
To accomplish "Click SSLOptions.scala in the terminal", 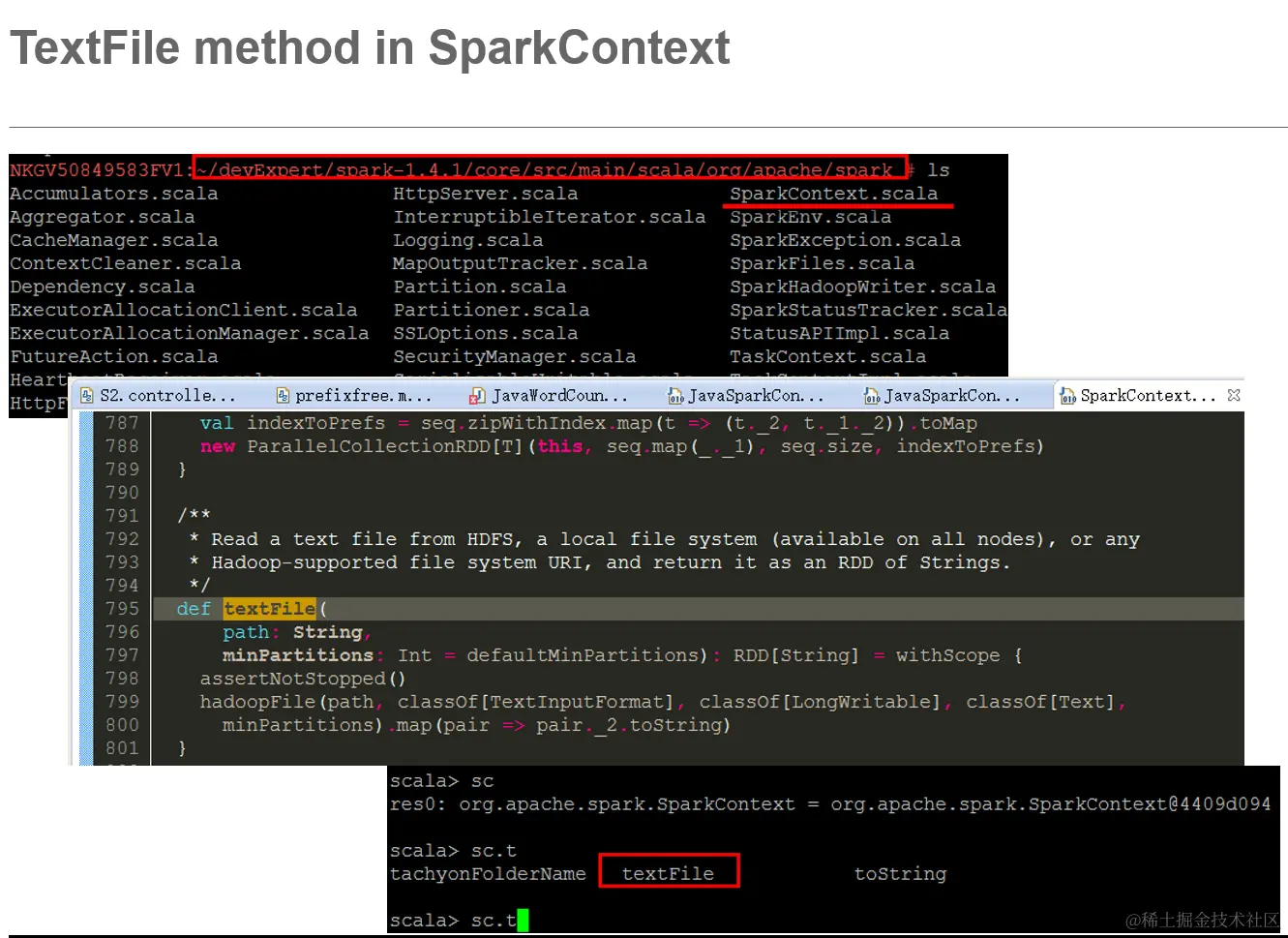I will tap(486, 333).
